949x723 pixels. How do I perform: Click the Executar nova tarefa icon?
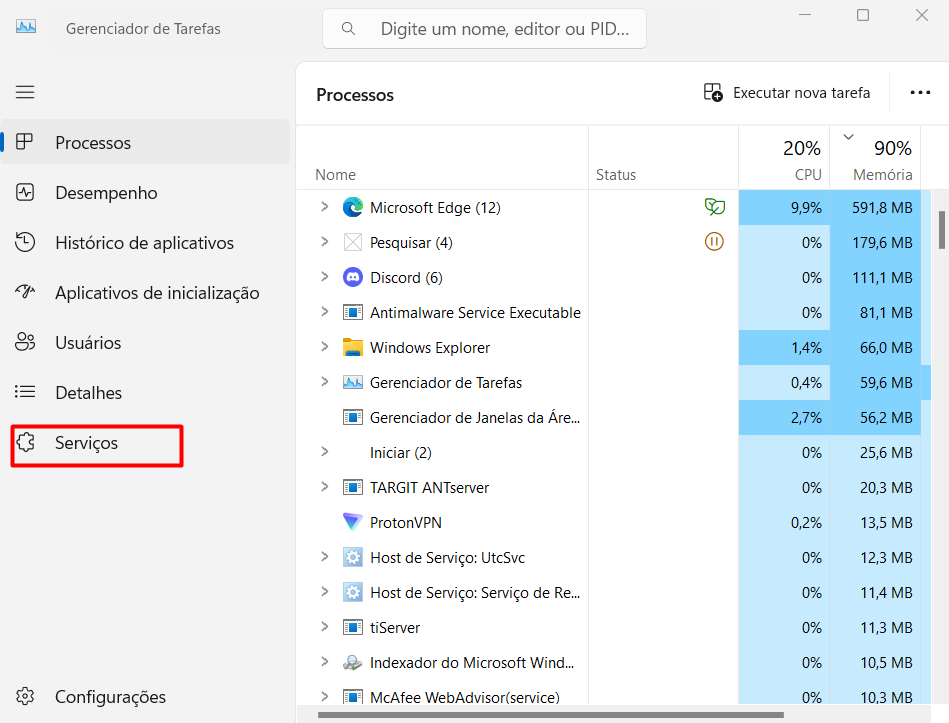pyautogui.click(x=713, y=93)
